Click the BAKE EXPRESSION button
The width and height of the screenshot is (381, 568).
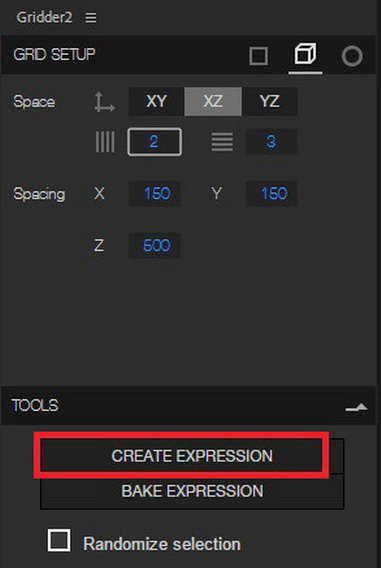192,491
